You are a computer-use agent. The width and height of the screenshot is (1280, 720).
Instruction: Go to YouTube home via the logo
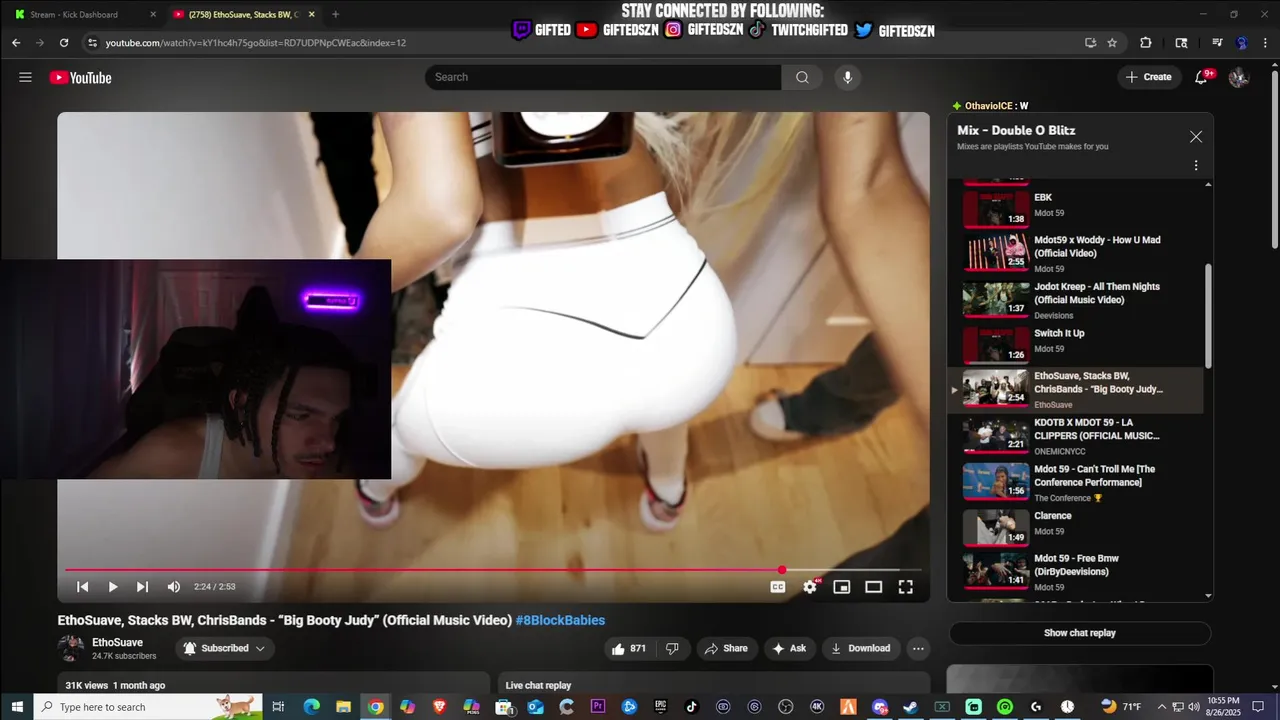point(80,77)
